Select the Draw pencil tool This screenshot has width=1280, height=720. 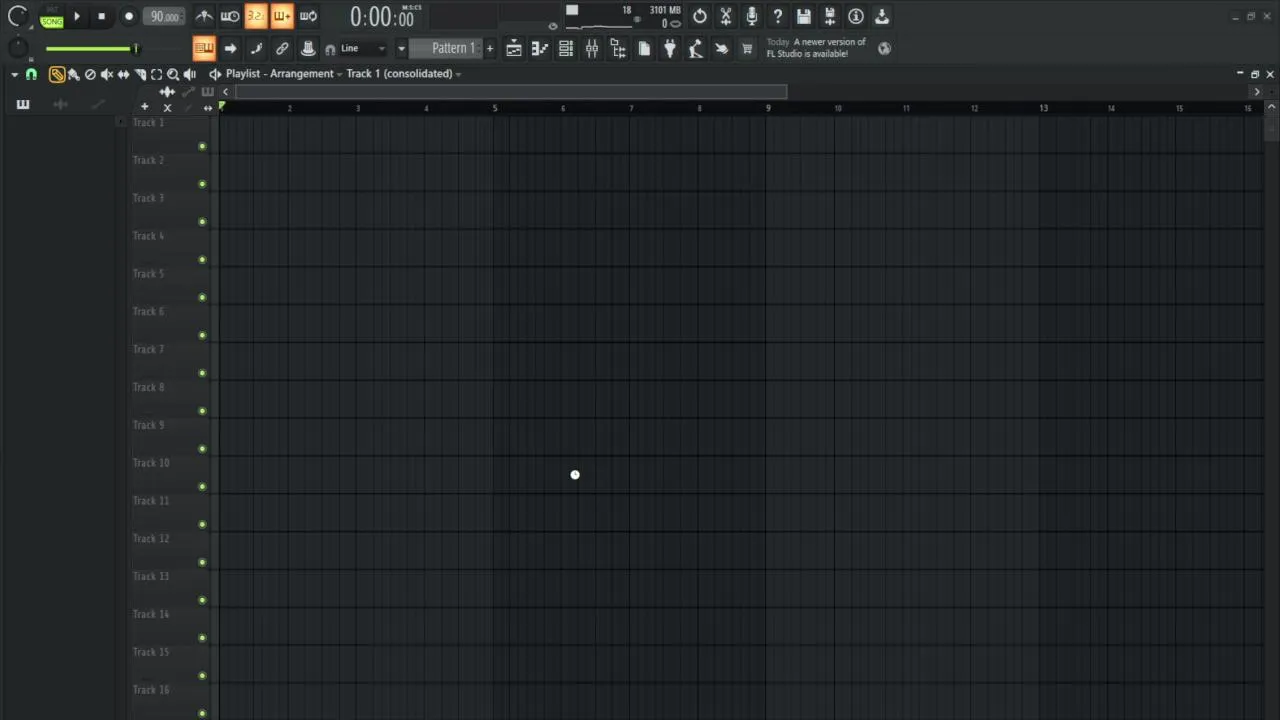tap(57, 74)
